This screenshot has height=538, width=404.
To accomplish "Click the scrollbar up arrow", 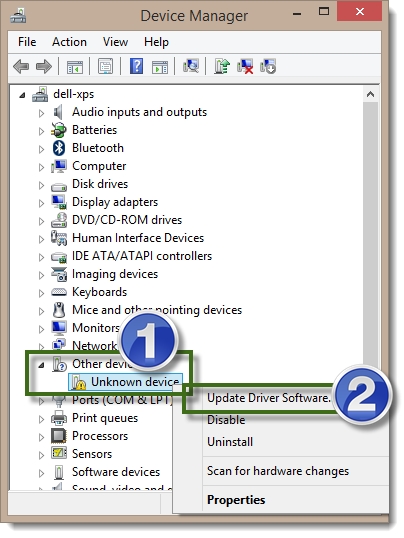I will tap(370, 94).
